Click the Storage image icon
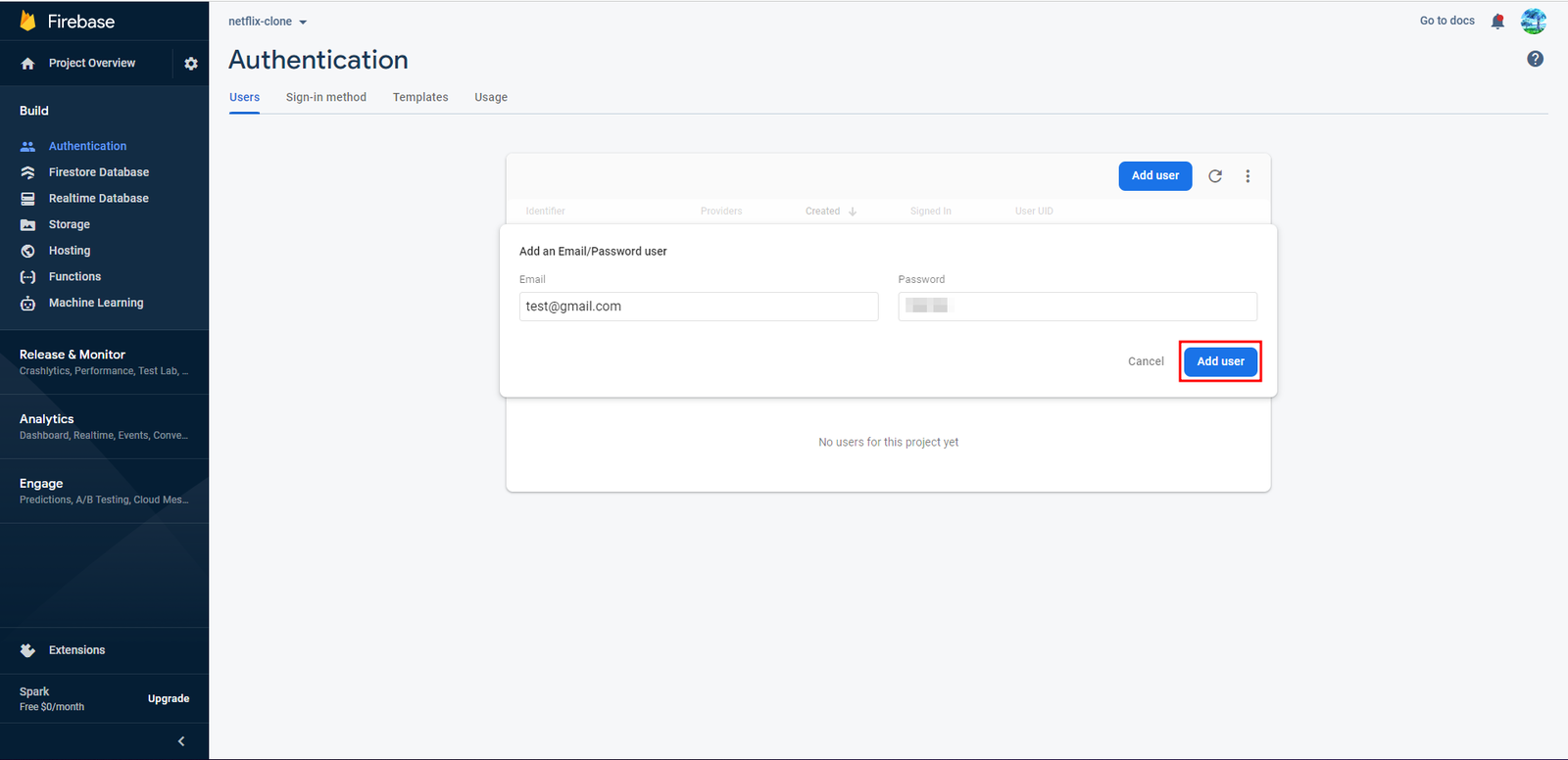The width and height of the screenshot is (1568, 760). (x=27, y=225)
